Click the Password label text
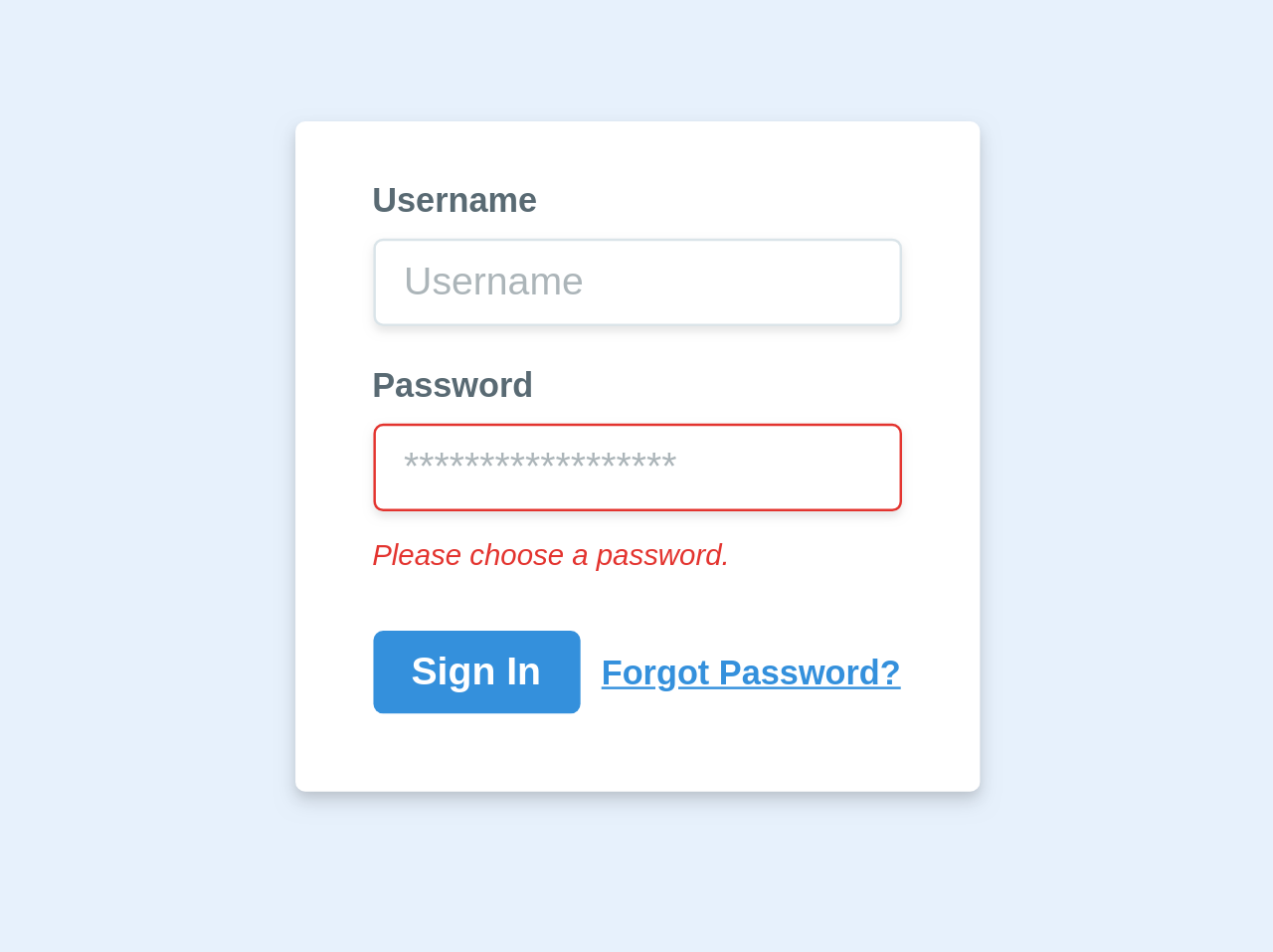 point(453,385)
